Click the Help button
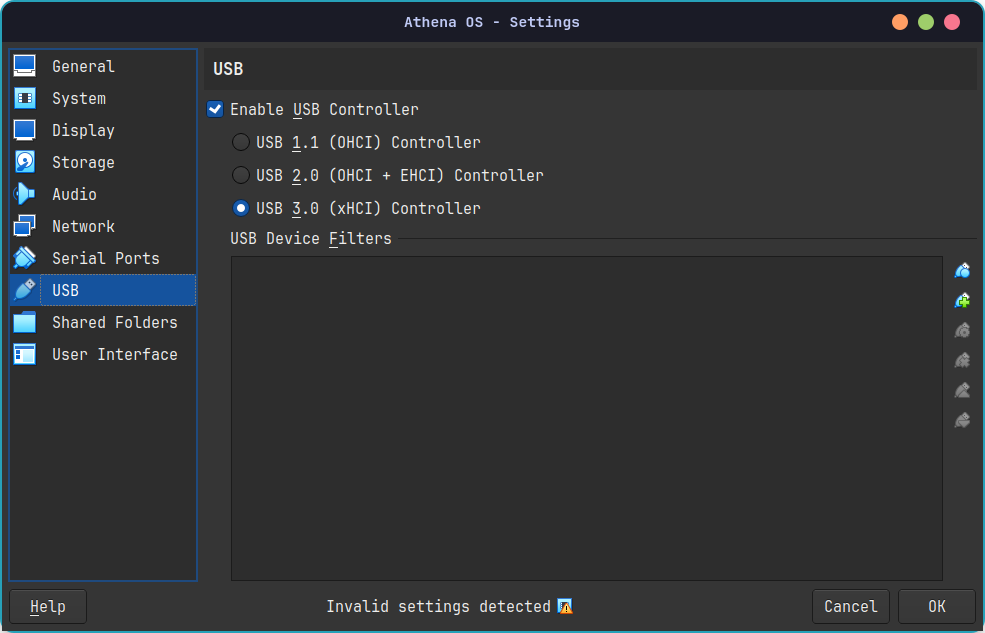 [47, 606]
